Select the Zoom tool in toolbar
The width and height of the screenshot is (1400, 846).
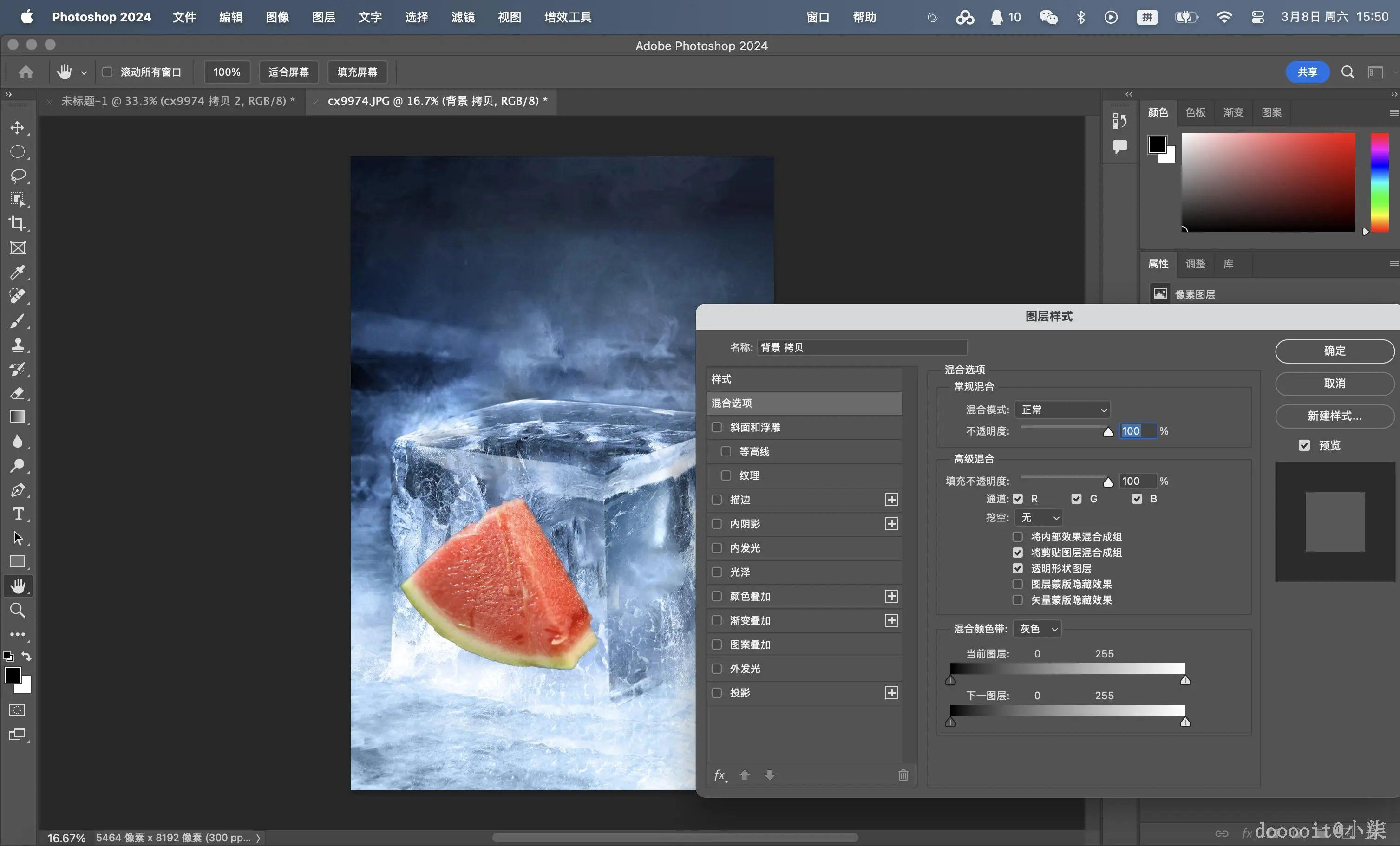[18, 611]
